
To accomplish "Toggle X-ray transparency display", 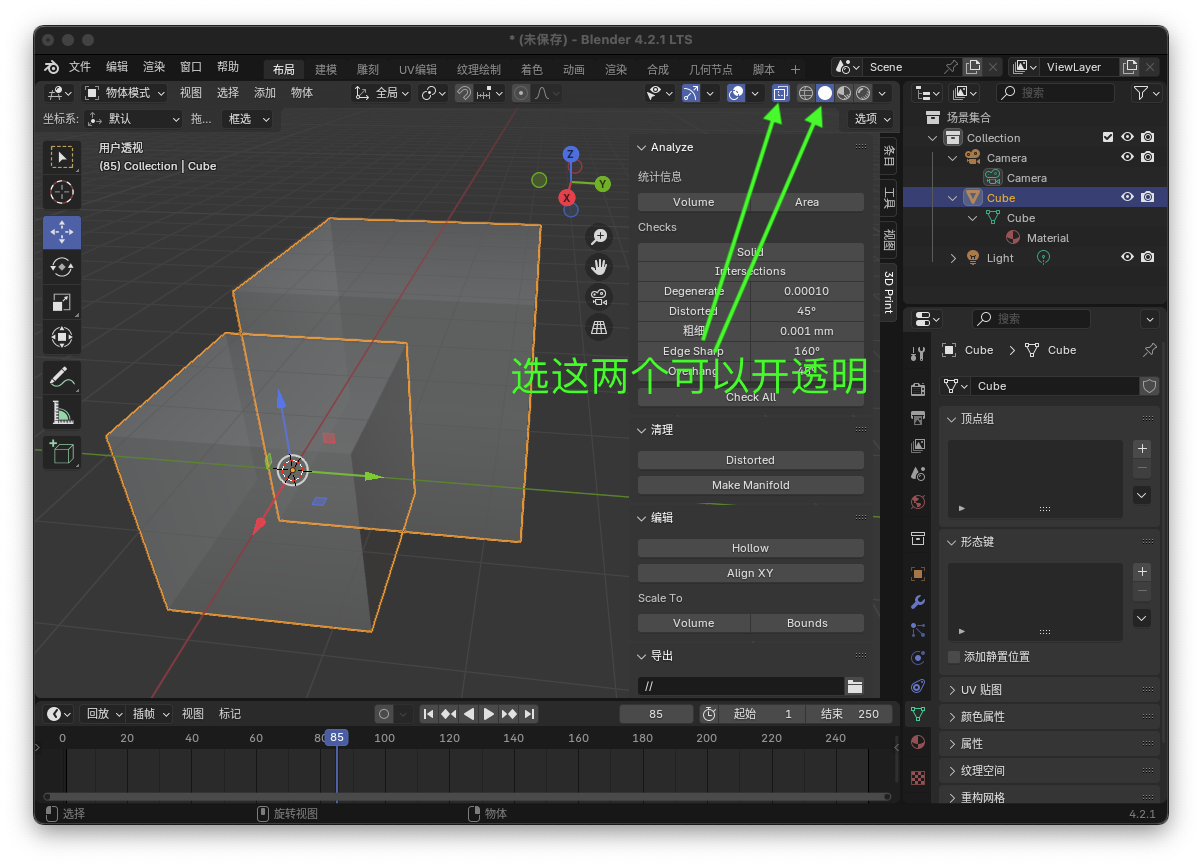I will [781, 93].
